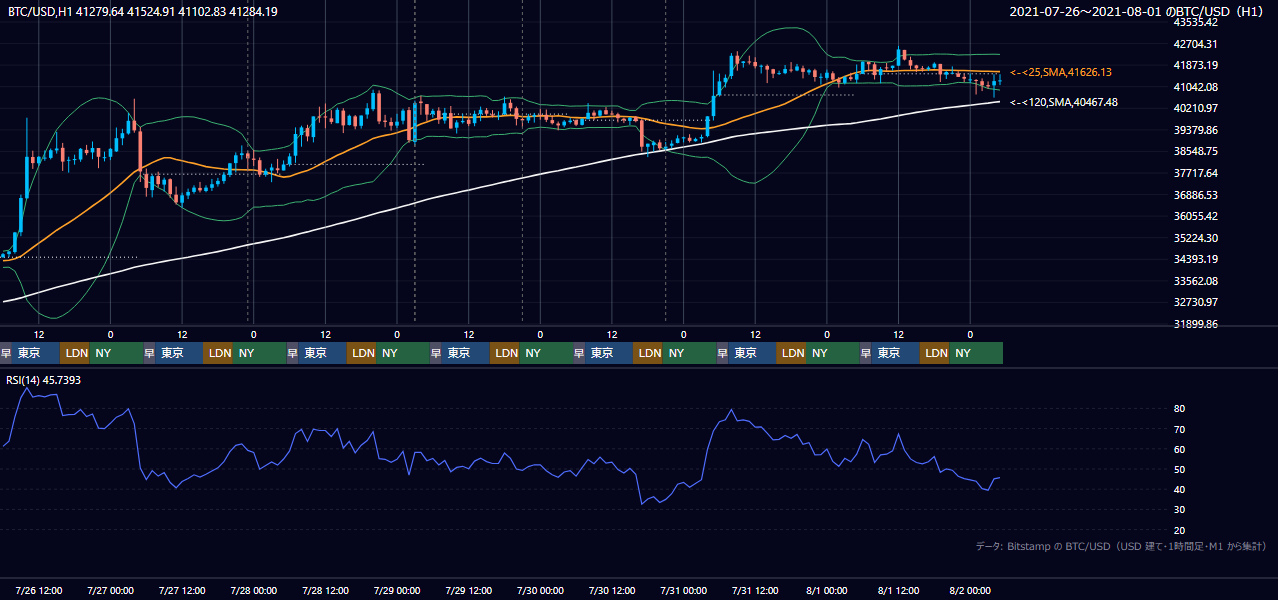The width and height of the screenshot is (1278, 600).
Task: Select time axis label 7/31 12:00
Action: point(756,590)
